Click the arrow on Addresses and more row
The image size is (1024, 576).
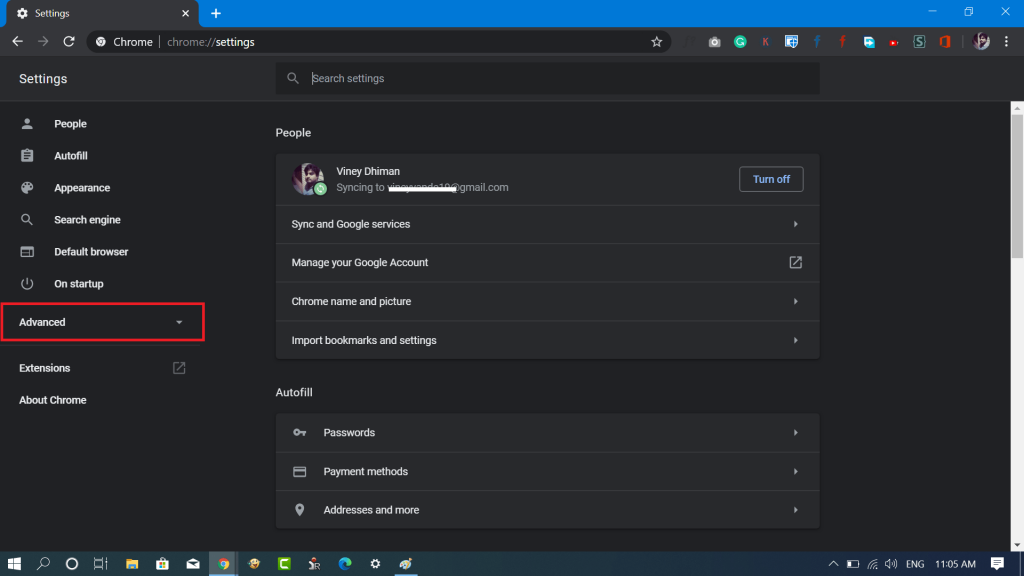coord(795,510)
